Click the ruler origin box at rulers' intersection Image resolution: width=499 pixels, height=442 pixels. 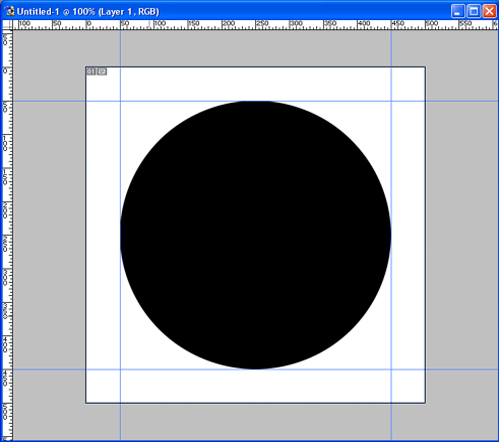(7, 25)
